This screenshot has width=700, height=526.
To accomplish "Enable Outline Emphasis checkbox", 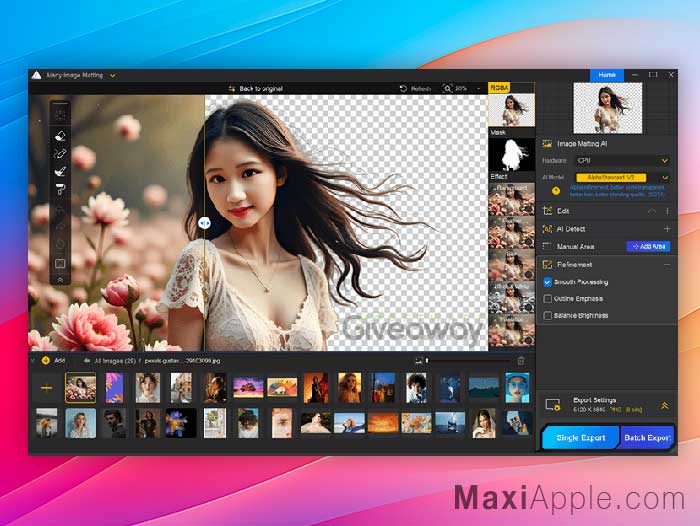I will (x=547, y=299).
